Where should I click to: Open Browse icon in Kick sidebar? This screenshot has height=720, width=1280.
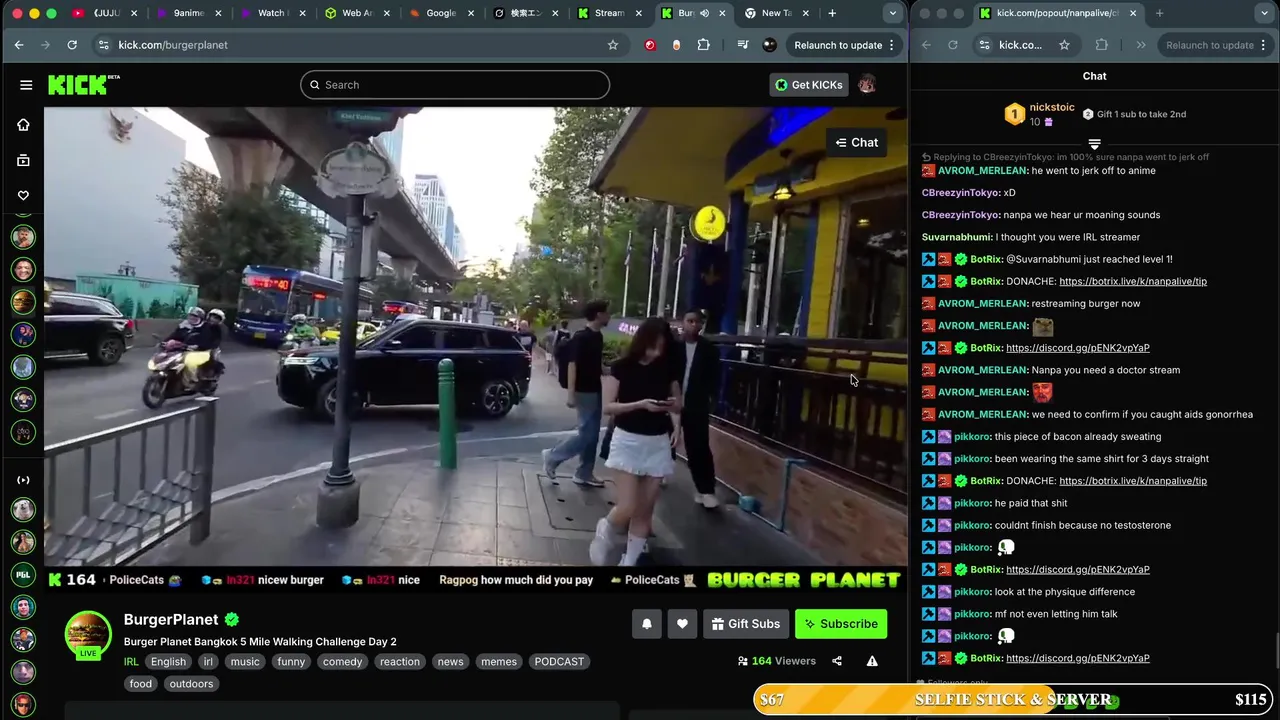(x=23, y=160)
